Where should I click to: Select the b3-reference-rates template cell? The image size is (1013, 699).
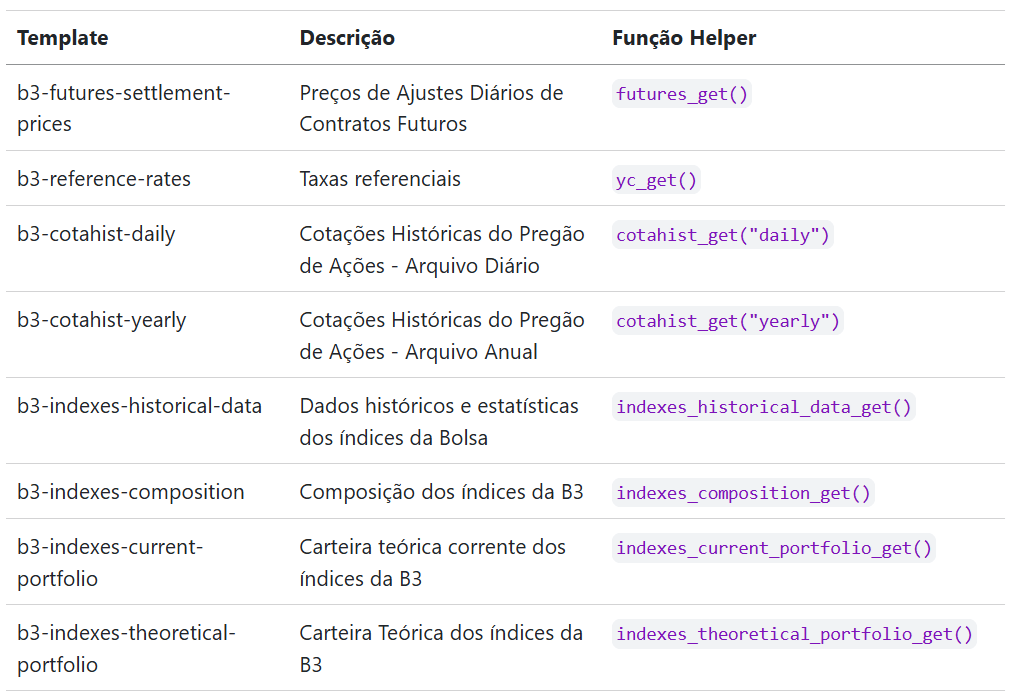pyautogui.click(x=104, y=179)
